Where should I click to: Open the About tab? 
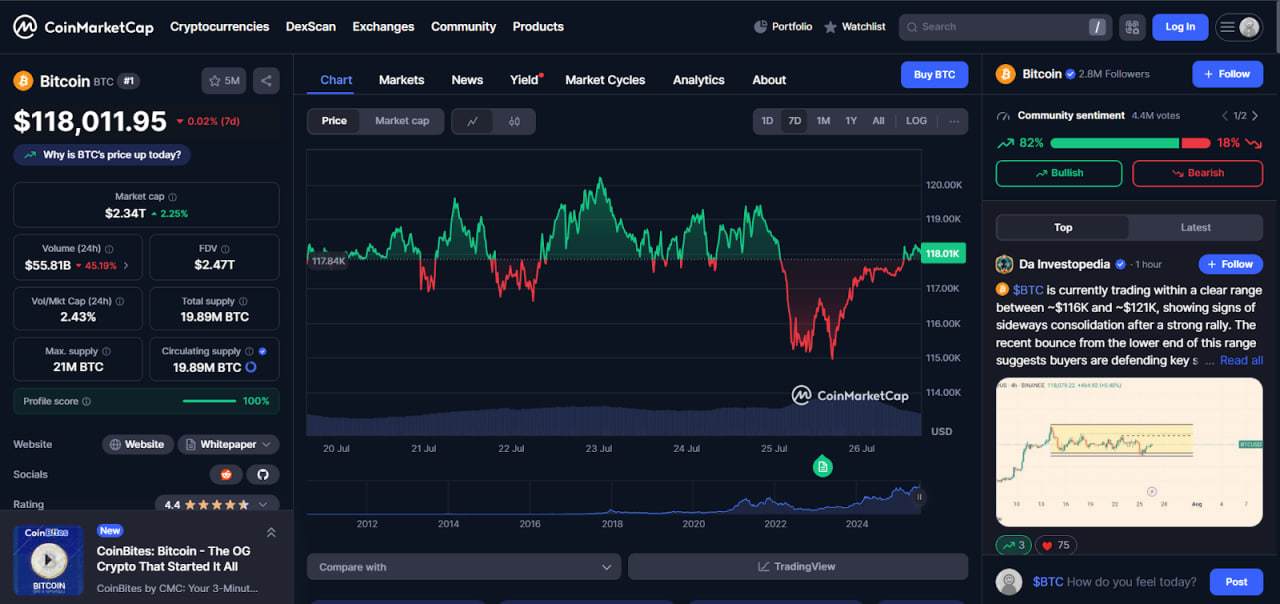click(x=769, y=80)
